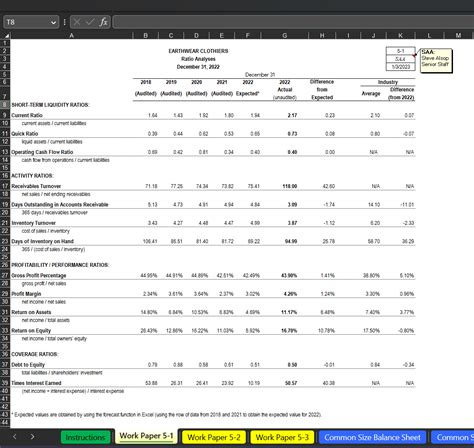Click the Enter checkmark formula icon
Screen dimensions: 474x448
pos(90,22)
